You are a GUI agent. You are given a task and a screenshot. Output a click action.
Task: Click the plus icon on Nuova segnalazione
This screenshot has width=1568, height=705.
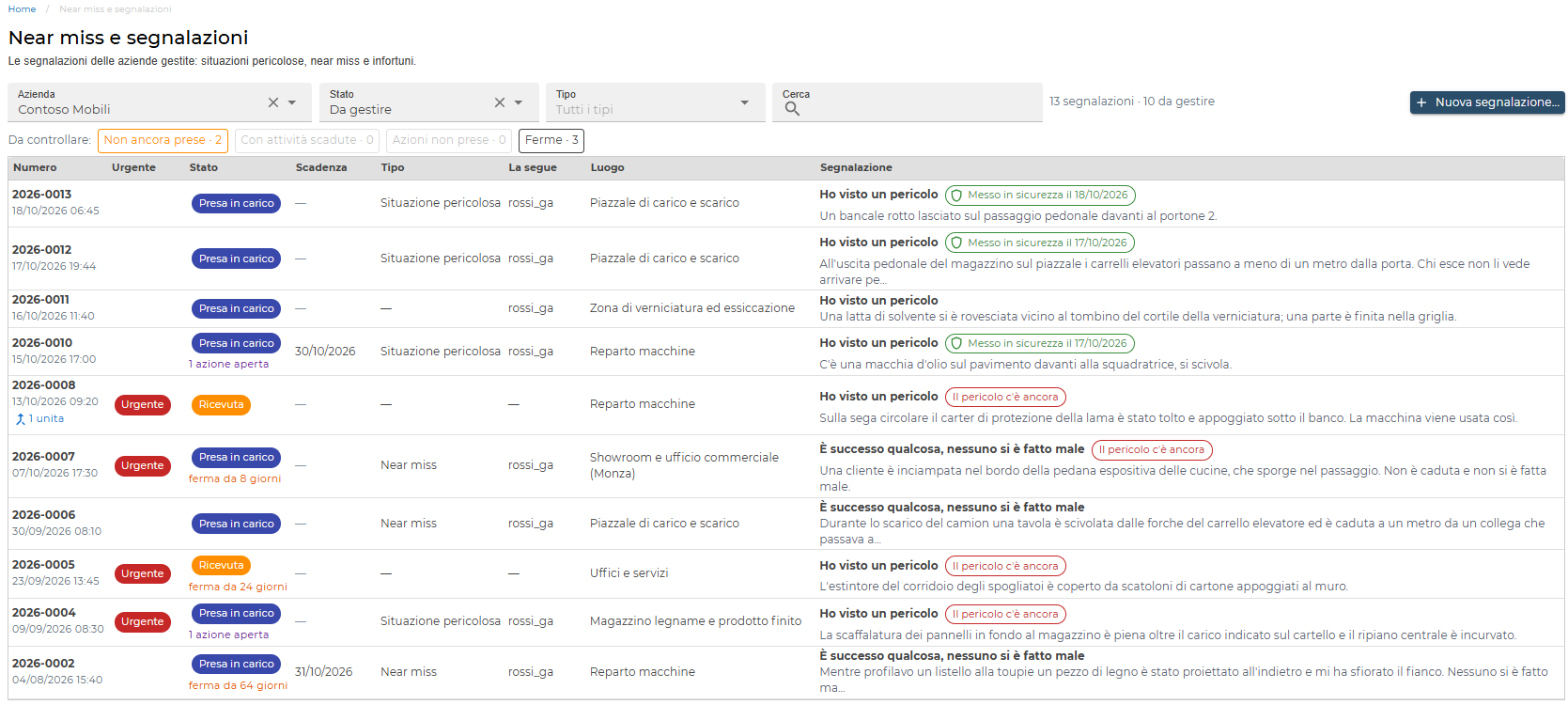(x=1422, y=102)
